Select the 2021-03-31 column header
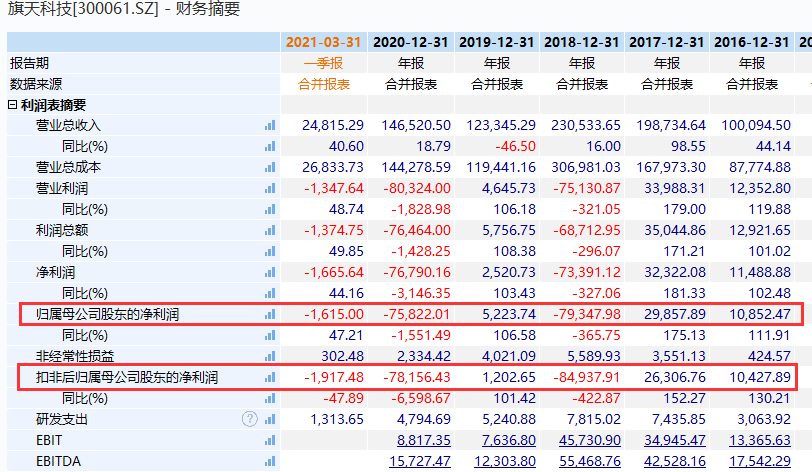Image resolution: width=812 pixels, height=472 pixels. 324,42
